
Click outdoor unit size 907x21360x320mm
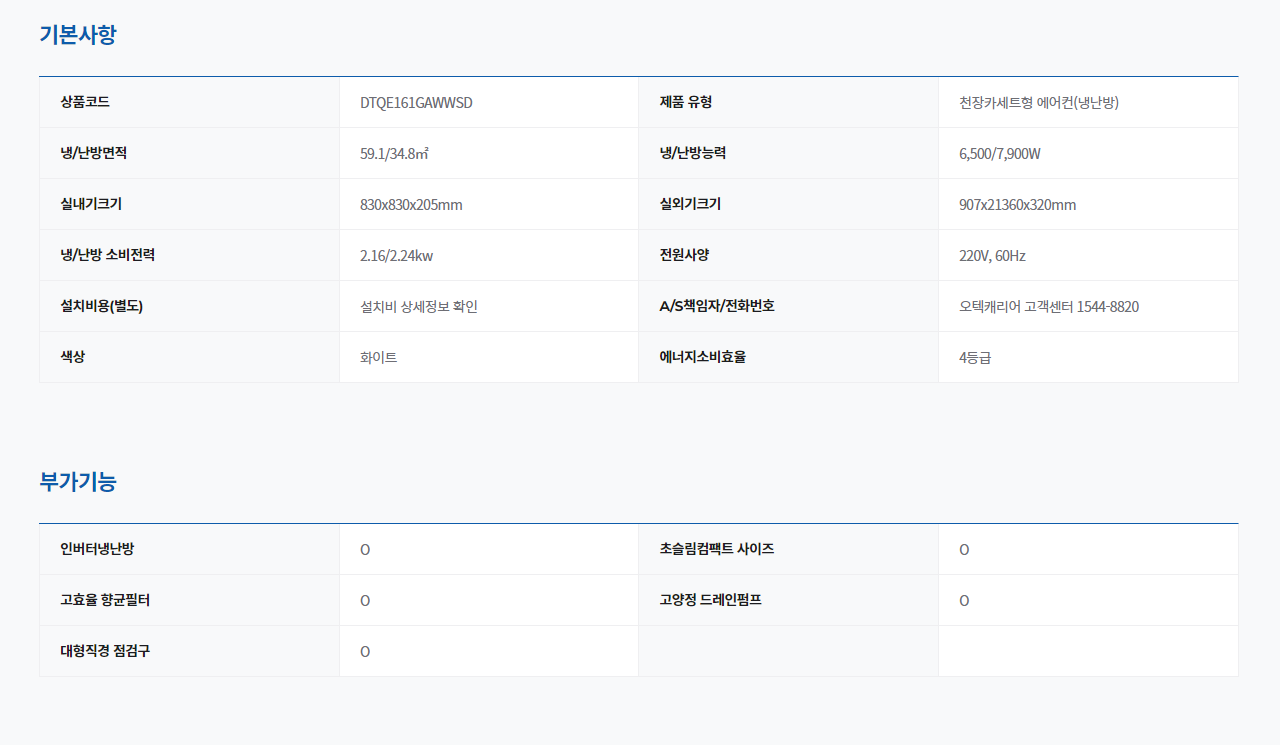(1017, 205)
